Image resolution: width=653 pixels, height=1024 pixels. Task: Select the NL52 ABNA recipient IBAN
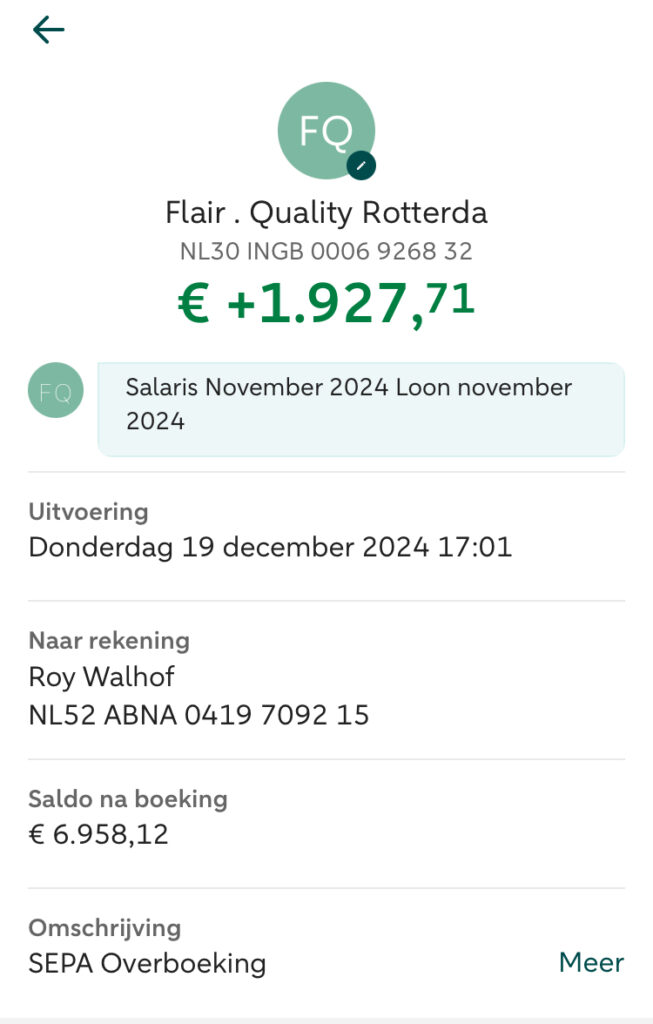[198, 715]
